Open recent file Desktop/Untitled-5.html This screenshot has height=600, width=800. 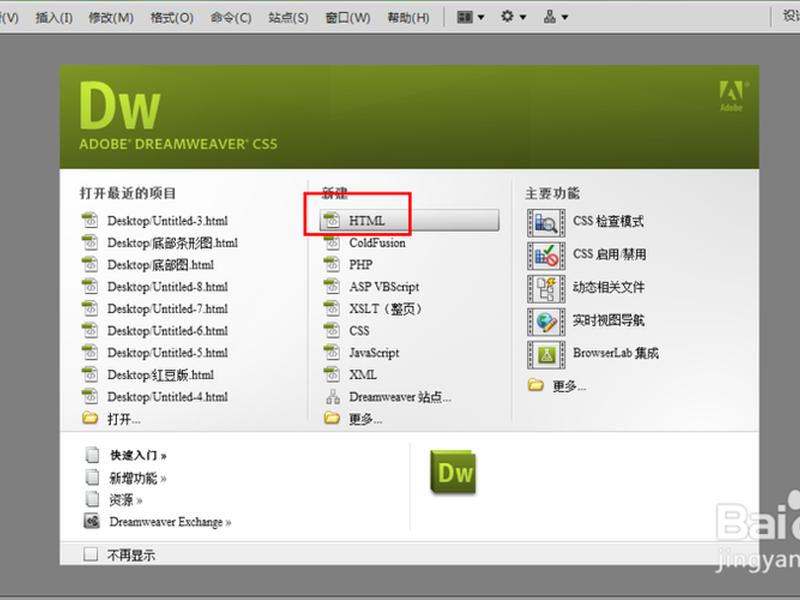(x=167, y=353)
